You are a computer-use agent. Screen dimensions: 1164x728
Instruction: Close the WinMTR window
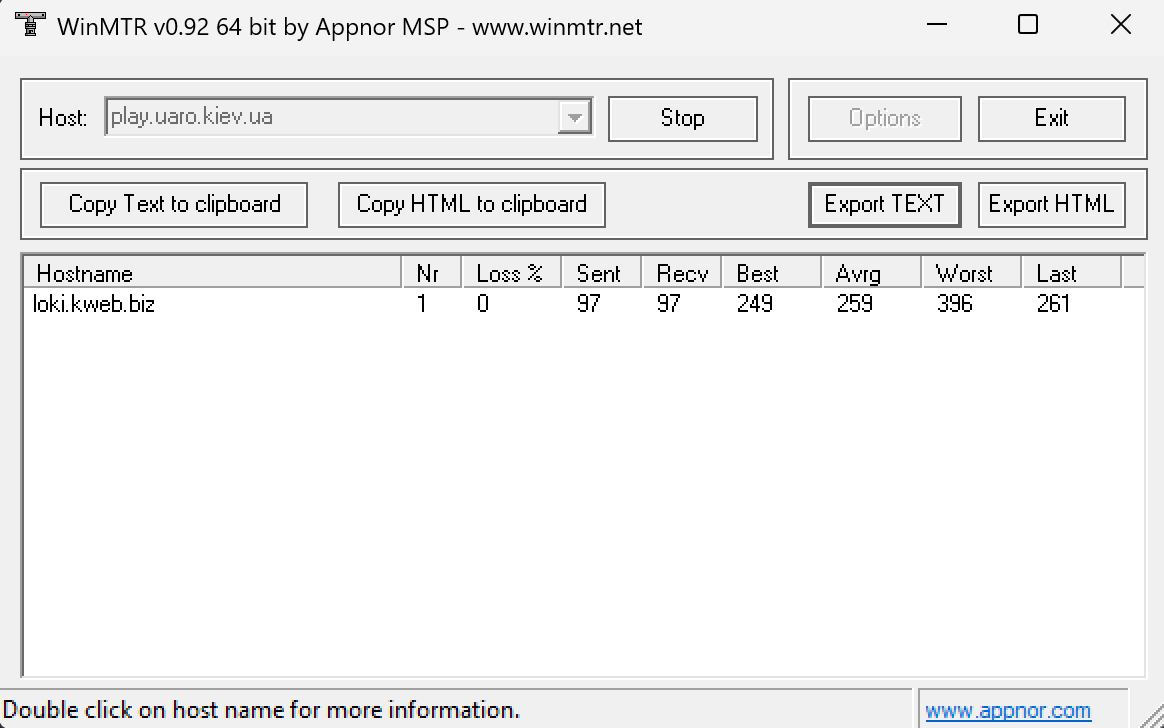coord(1120,24)
